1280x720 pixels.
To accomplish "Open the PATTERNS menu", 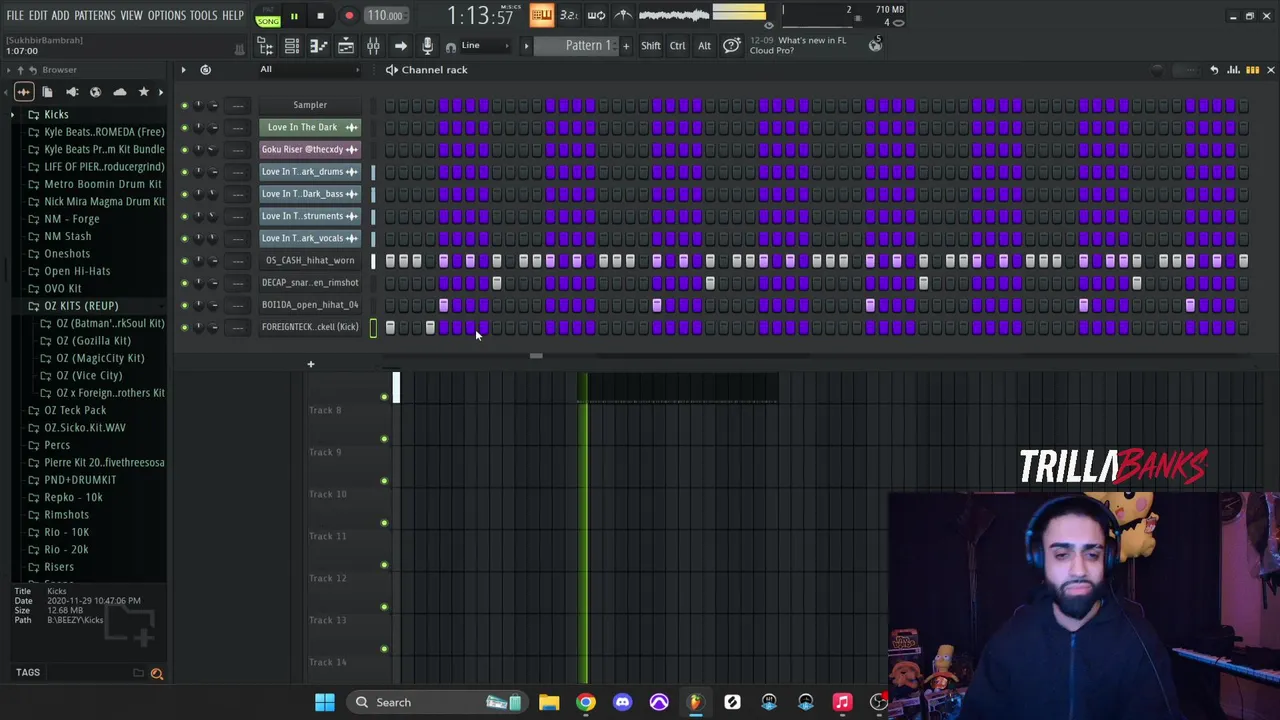I will [95, 16].
